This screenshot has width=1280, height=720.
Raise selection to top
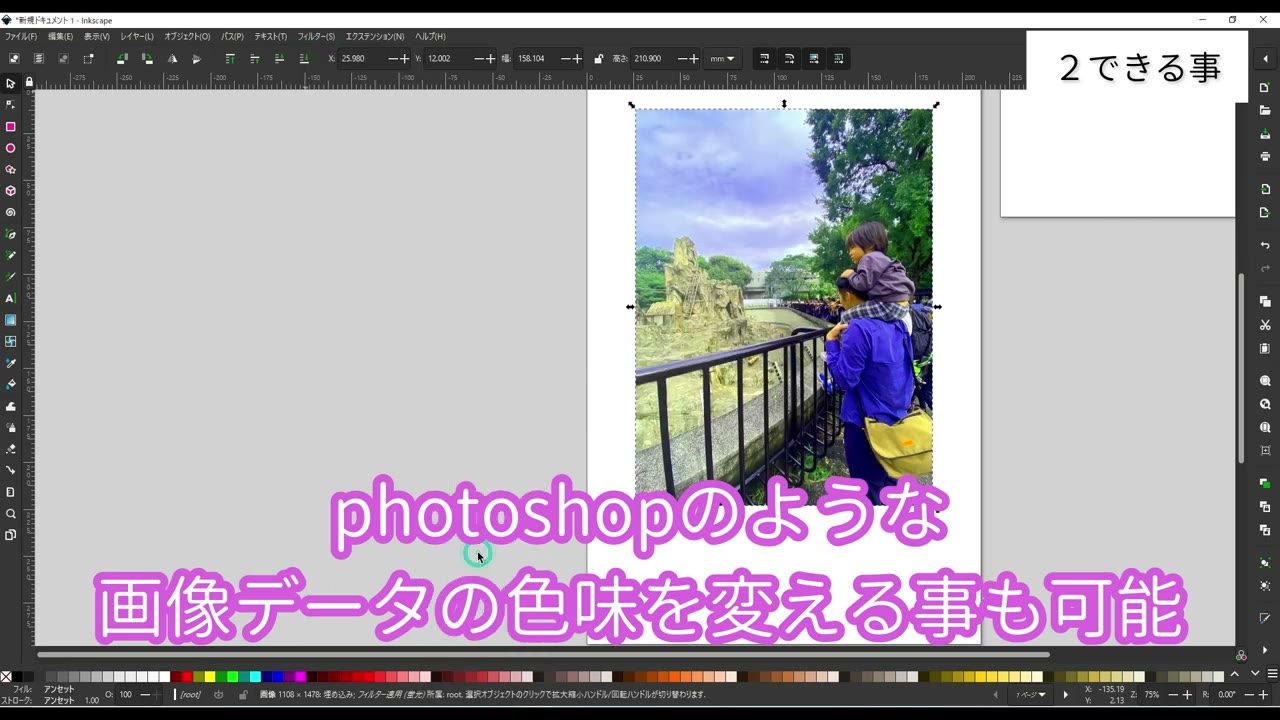pos(230,59)
